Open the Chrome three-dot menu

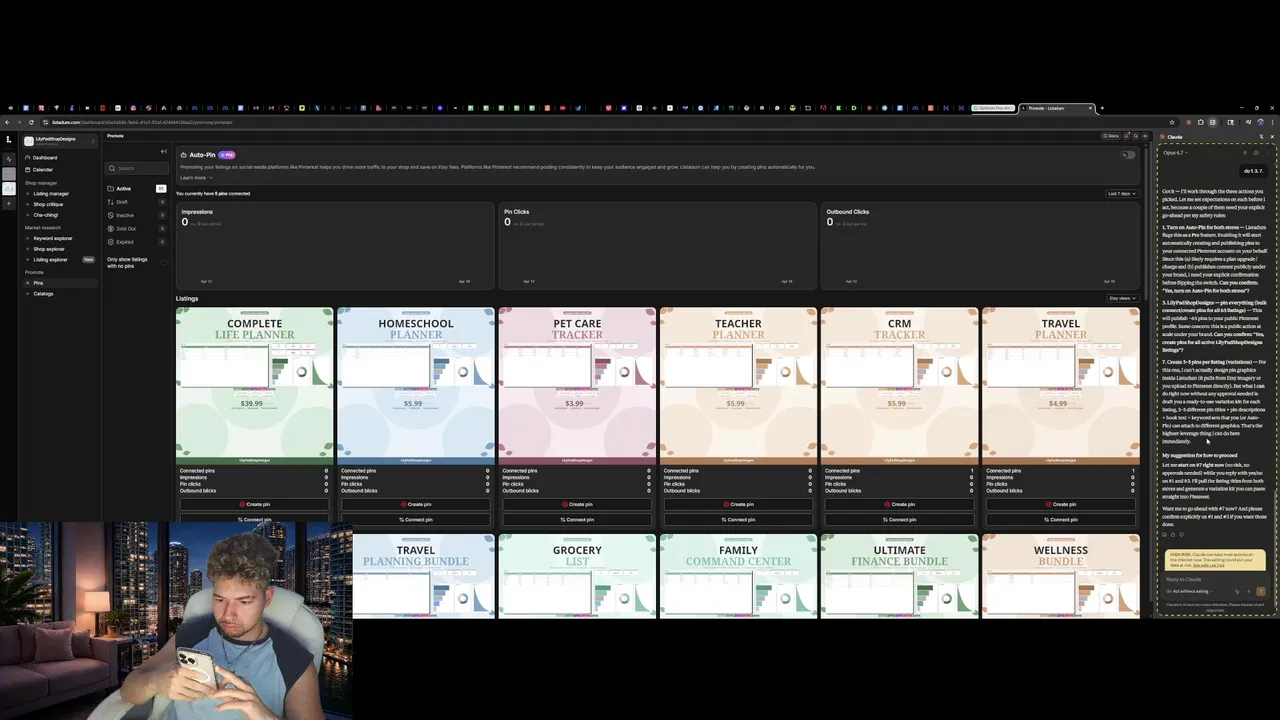point(1273,122)
